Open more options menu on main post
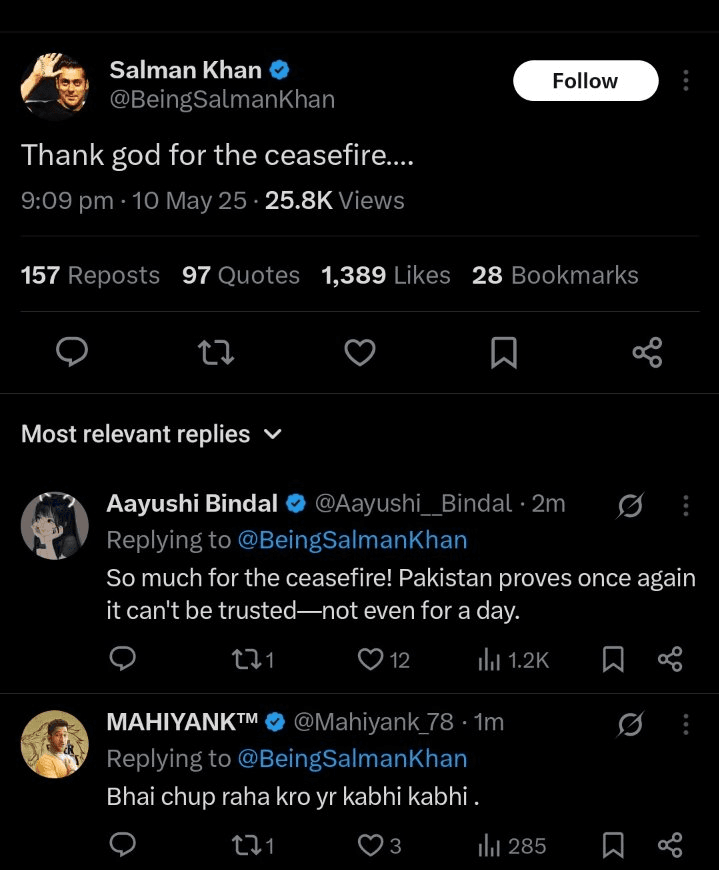This screenshot has width=719, height=870. [686, 81]
